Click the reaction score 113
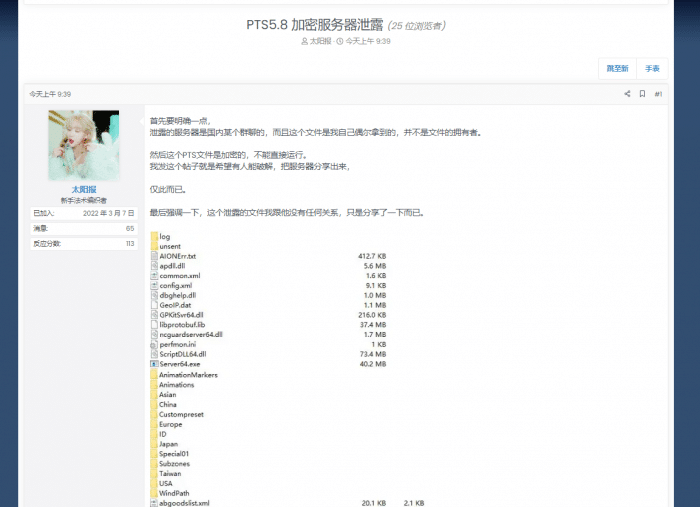 tap(129, 243)
